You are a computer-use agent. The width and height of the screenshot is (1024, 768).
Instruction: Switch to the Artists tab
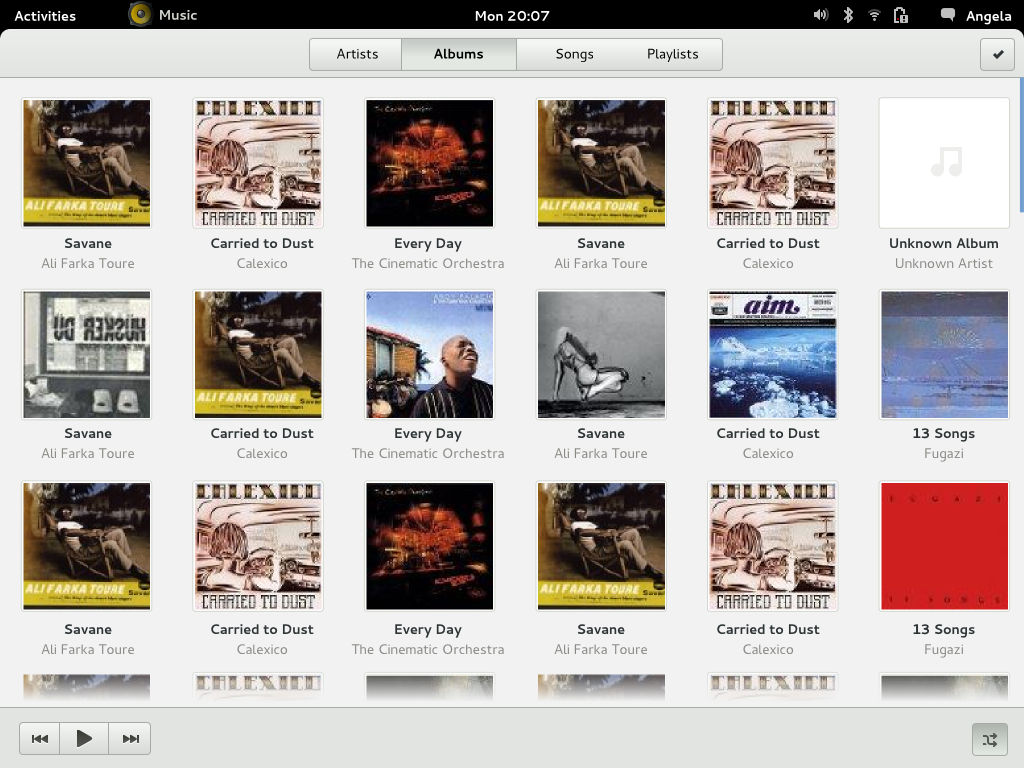click(356, 54)
